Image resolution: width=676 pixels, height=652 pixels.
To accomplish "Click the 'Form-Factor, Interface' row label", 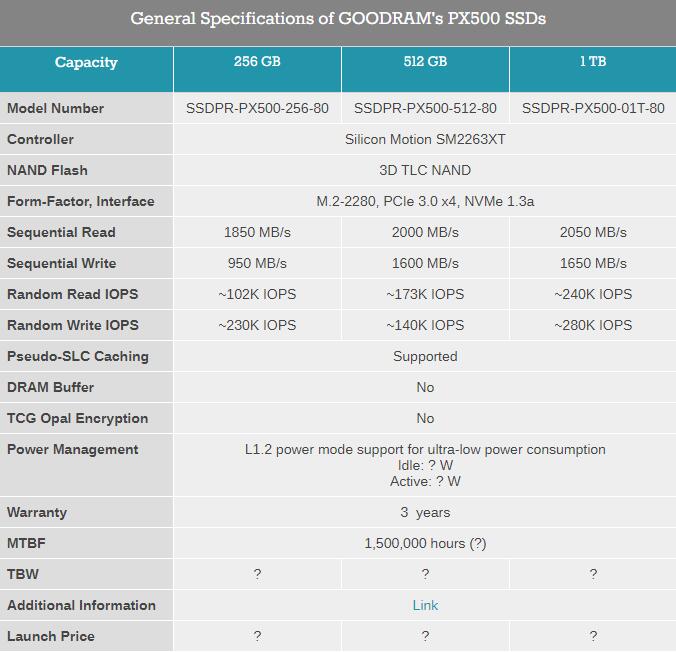I will coord(81,201).
